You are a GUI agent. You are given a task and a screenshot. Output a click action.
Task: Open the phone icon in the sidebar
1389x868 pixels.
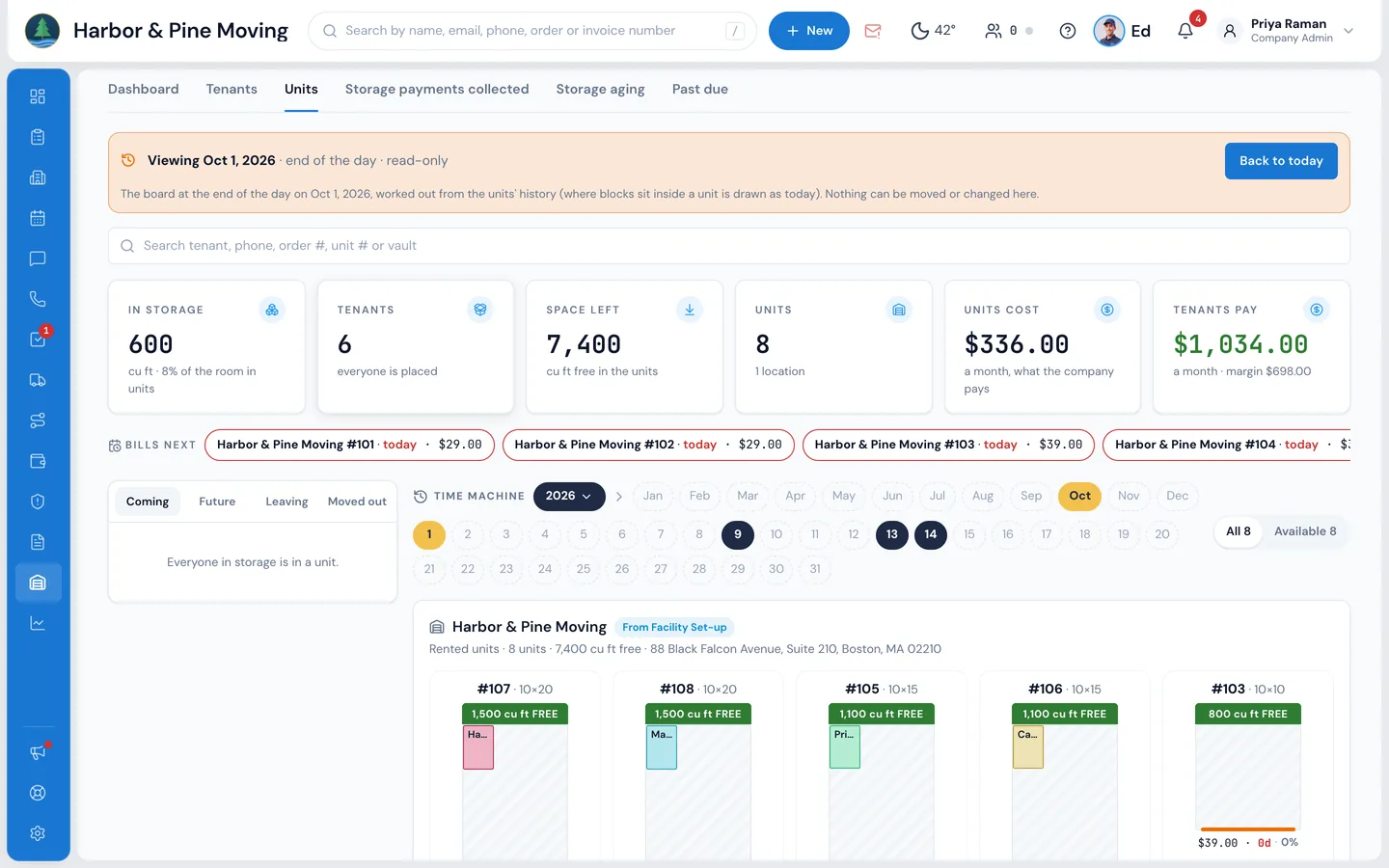38,299
